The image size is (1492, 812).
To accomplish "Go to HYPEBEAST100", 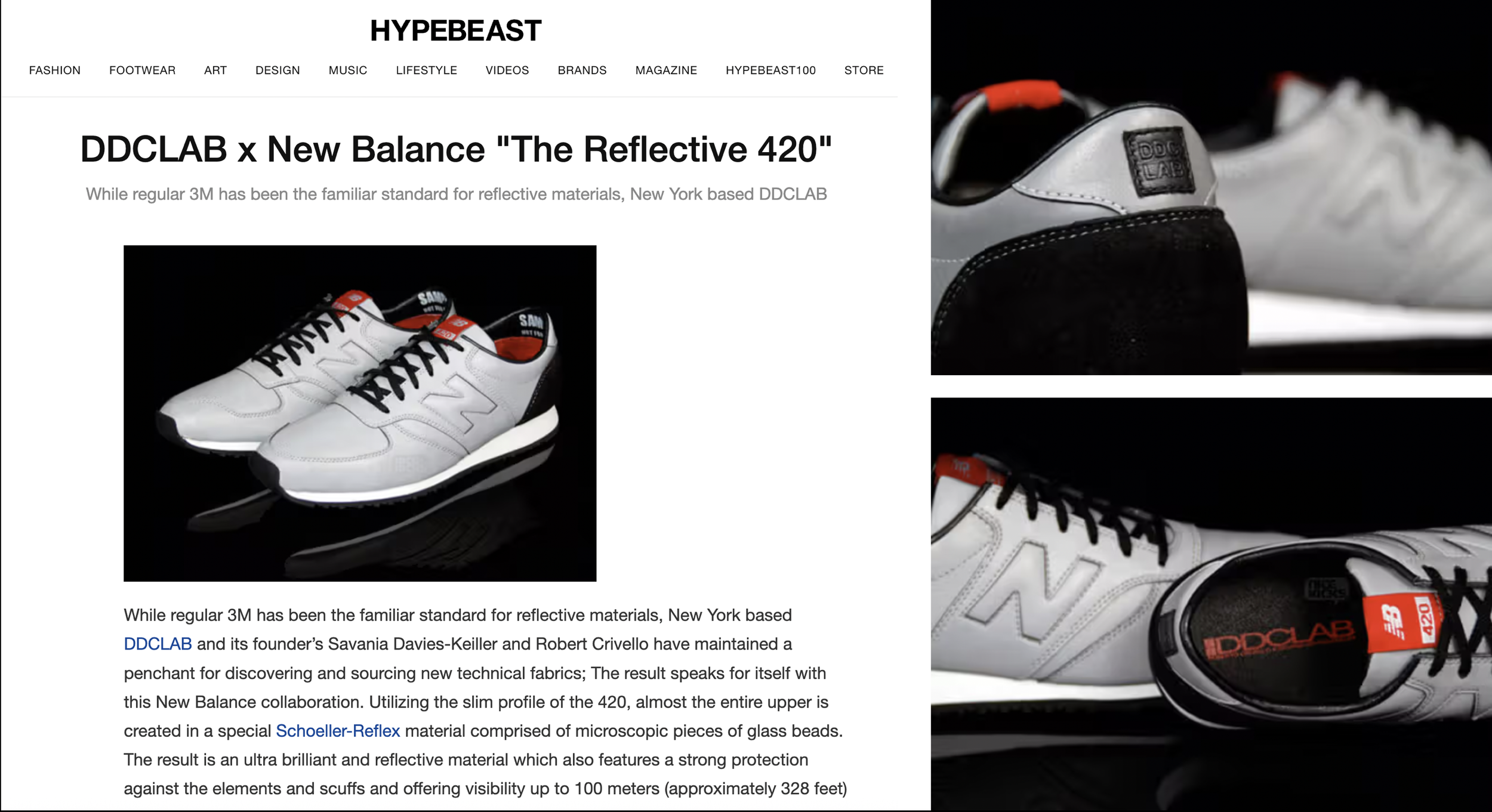I will (770, 70).
